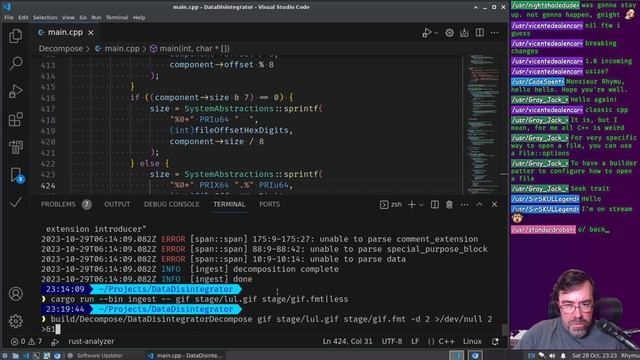Viewport: 640px width, 360px height.
Task: Click the gear icon in editor toolbar
Action: (449, 33)
